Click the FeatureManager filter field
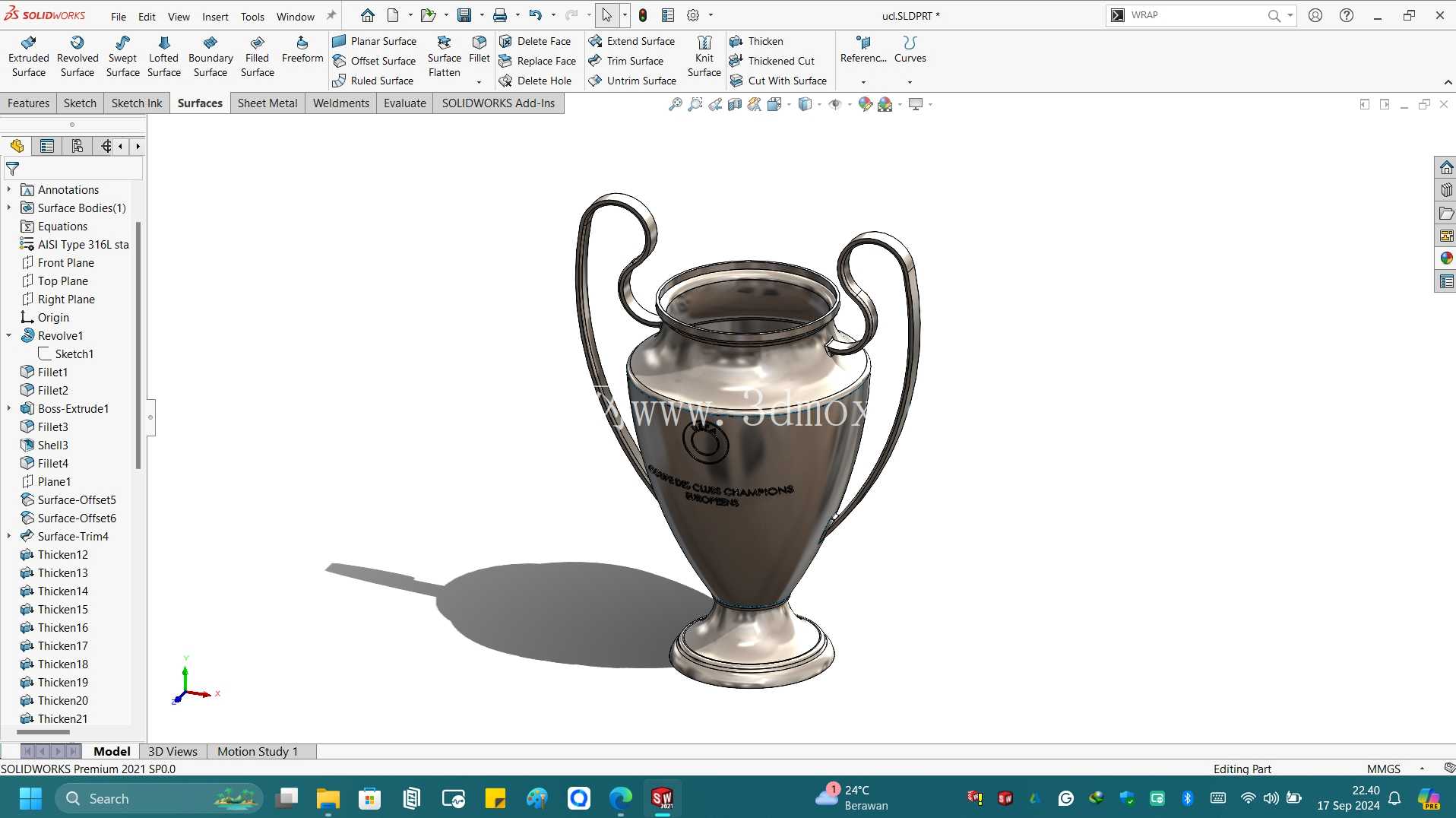This screenshot has width=1456, height=818. click(74, 169)
